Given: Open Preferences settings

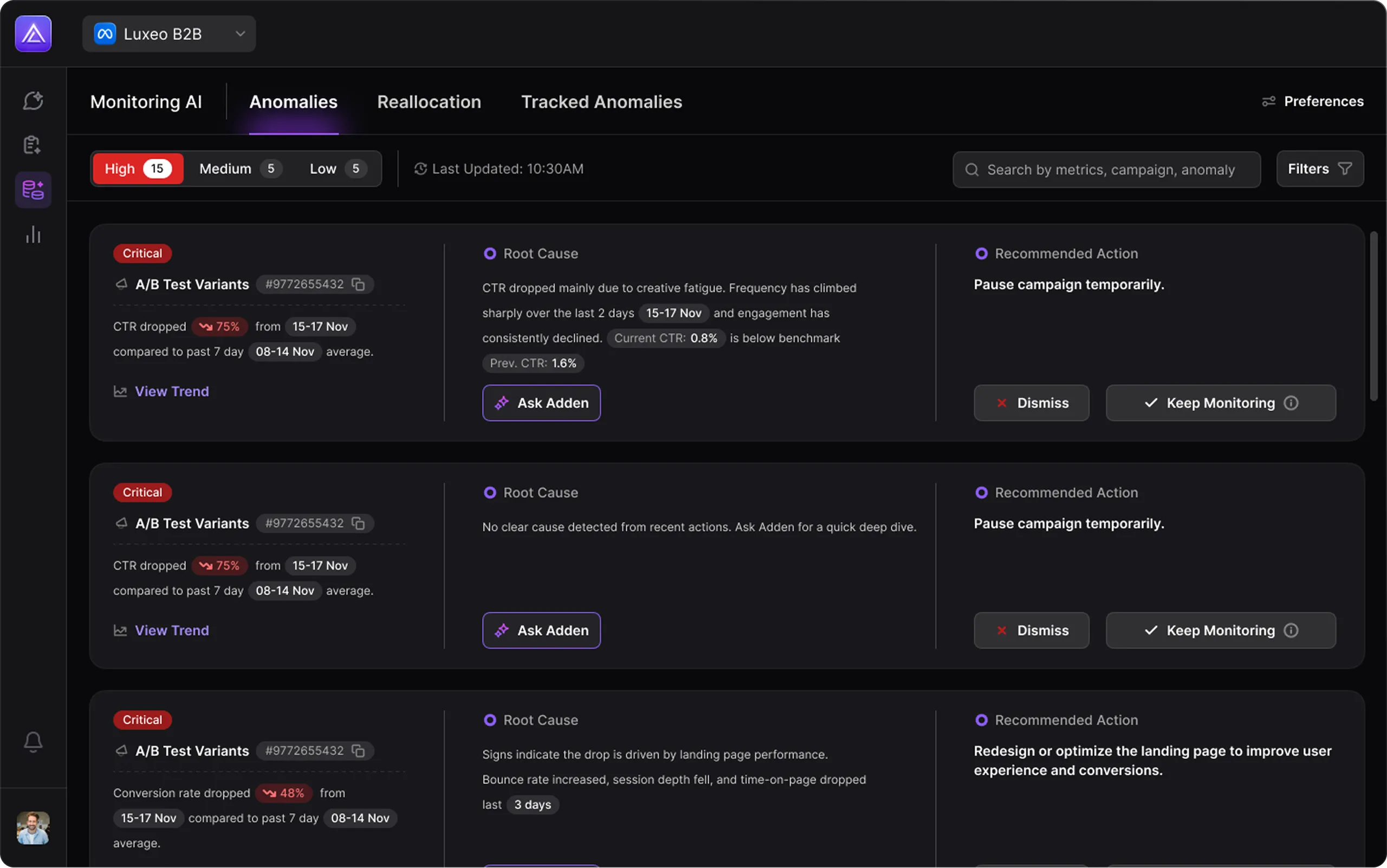Looking at the screenshot, I should click(1312, 102).
